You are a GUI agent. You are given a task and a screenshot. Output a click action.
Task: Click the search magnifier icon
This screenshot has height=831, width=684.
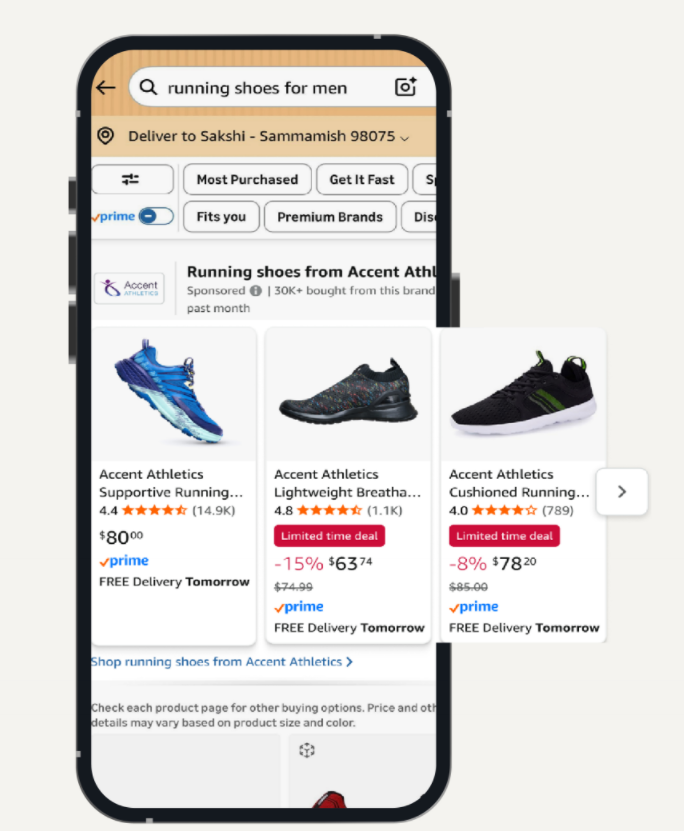coord(149,88)
